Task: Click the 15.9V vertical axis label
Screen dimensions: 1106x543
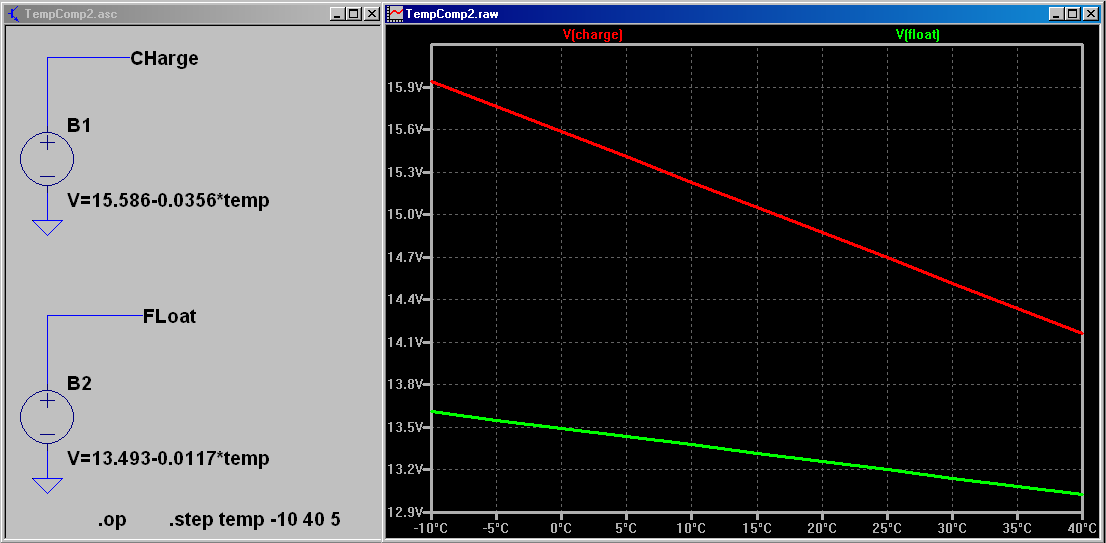Action: pos(405,87)
